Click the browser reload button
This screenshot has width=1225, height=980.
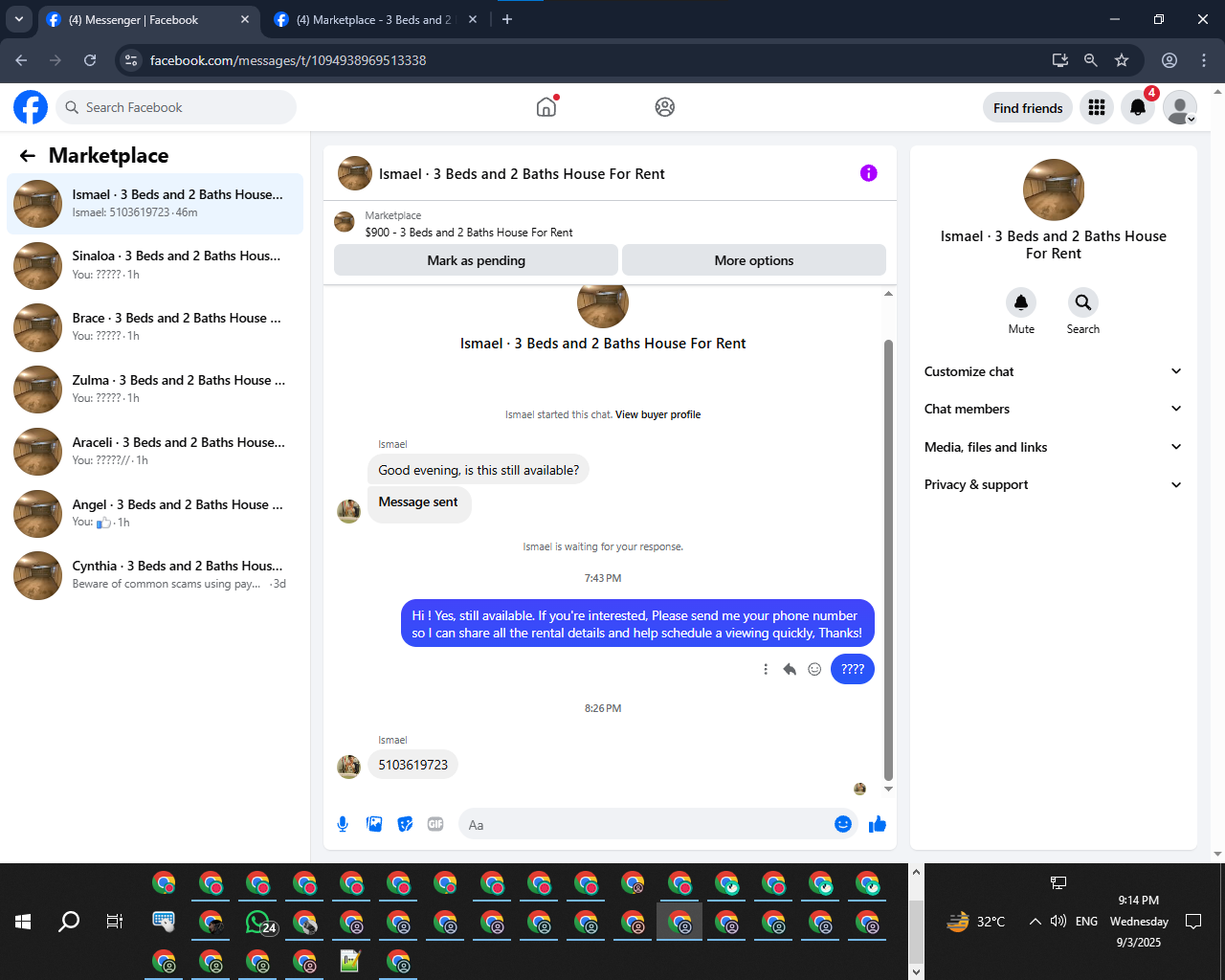[x=90, y=60]
